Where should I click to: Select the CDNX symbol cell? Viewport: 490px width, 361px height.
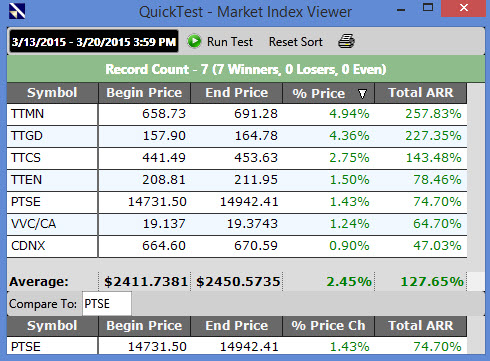(x=52, y=246)
